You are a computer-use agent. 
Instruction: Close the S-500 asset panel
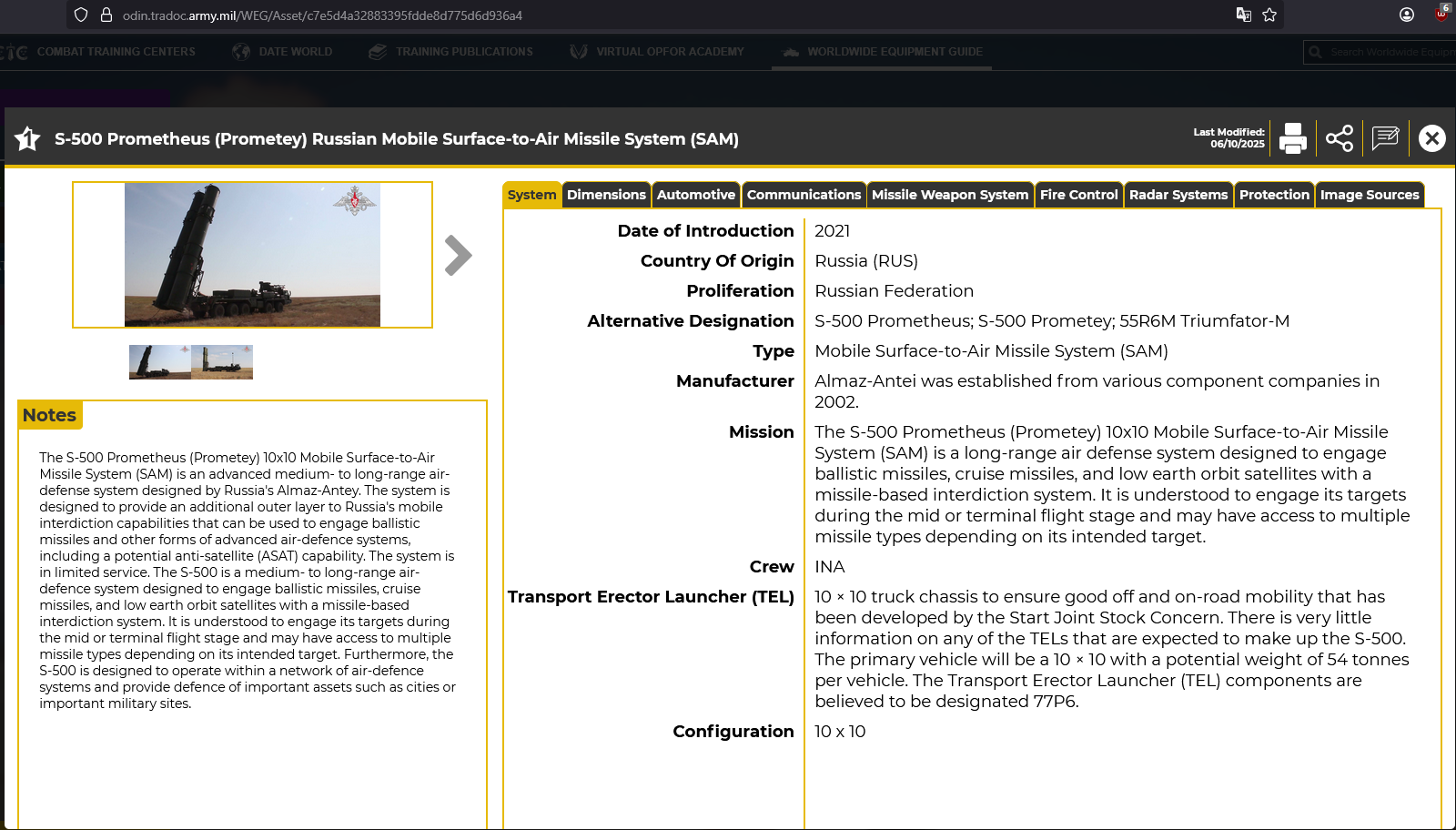[x=1431, y=138]
